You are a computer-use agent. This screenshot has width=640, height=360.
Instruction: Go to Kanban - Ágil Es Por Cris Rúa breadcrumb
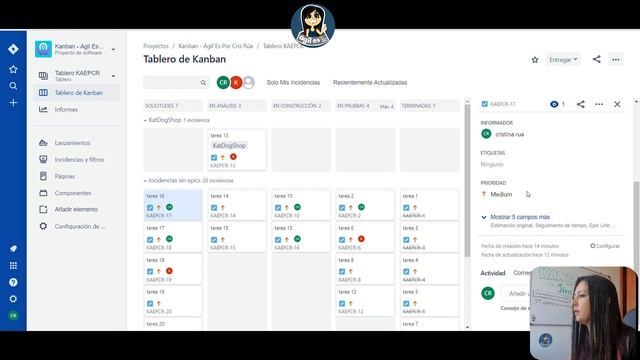(x=216, y=46)
